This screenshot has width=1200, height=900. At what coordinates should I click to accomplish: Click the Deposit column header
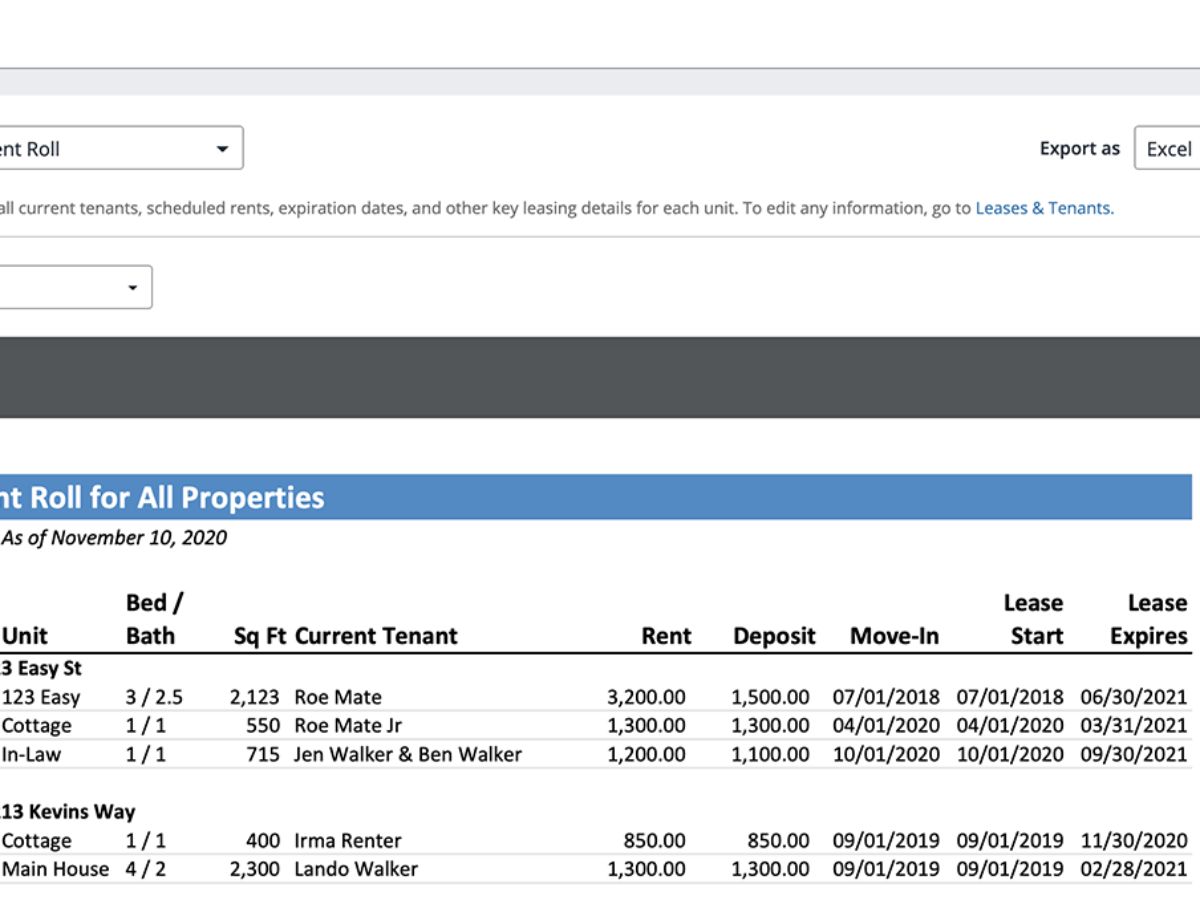point(774,636)
